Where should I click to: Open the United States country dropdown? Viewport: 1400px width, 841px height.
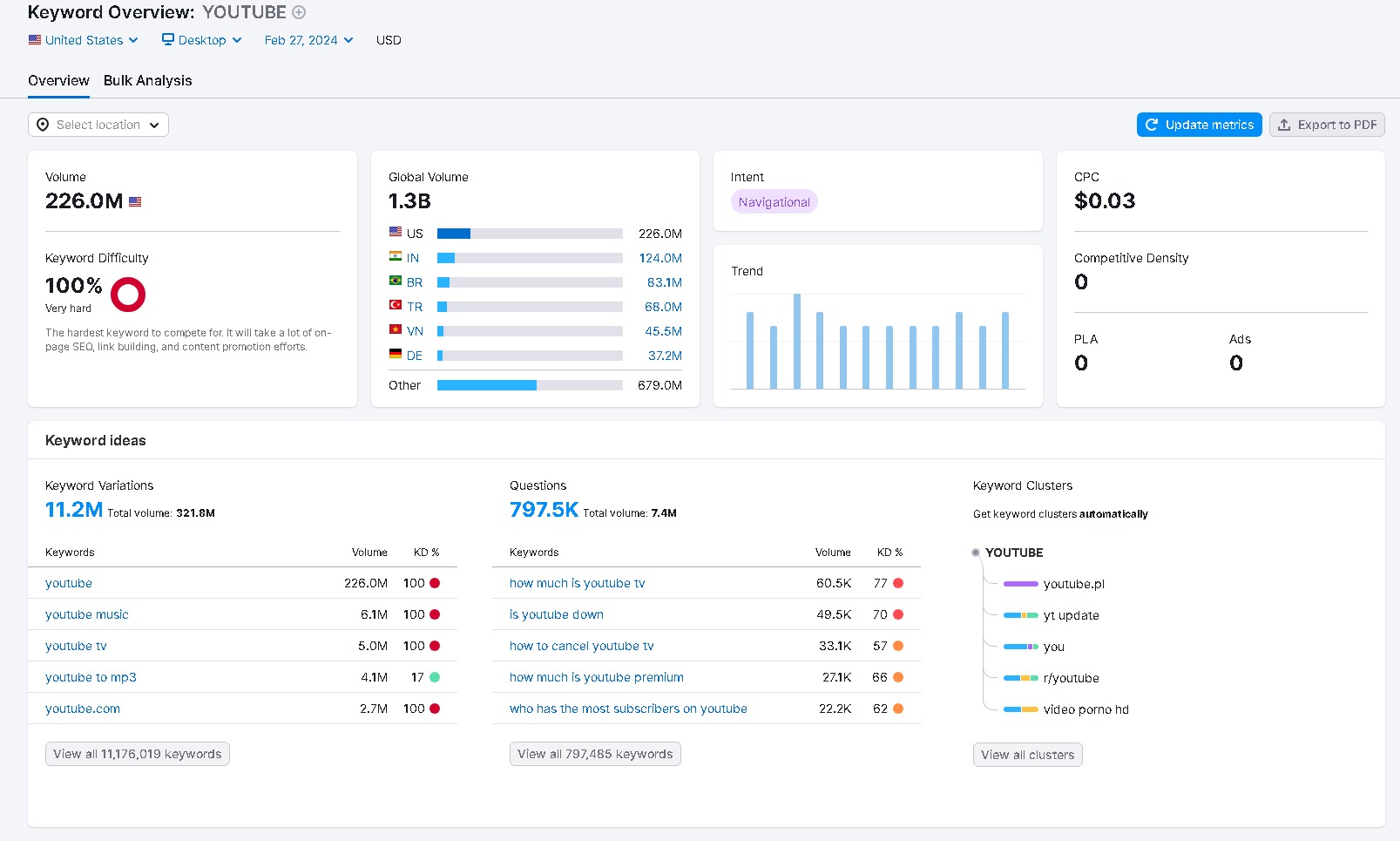(x=84, y=40)
